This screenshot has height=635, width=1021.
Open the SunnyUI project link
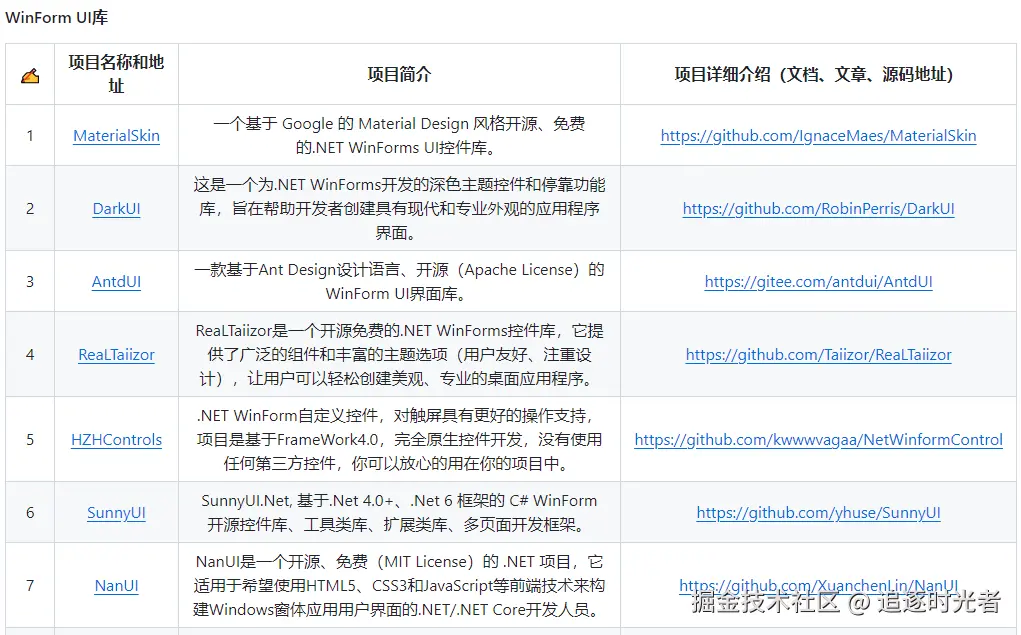[x=117, y=513]
